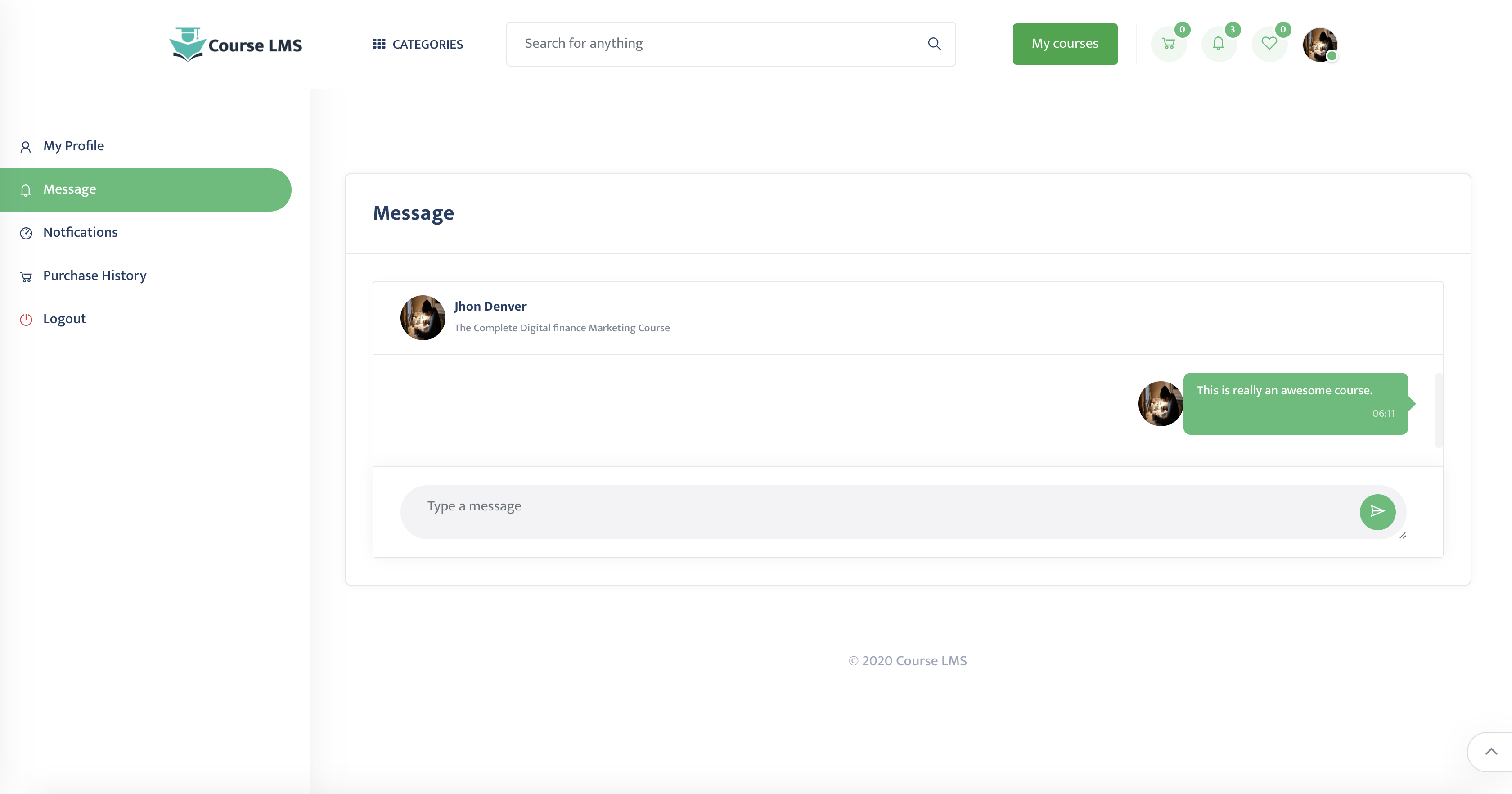Open the user avatar menu in header
Screen dimensions: 1512x794
pyautogui.click(x=1319, y=45)
